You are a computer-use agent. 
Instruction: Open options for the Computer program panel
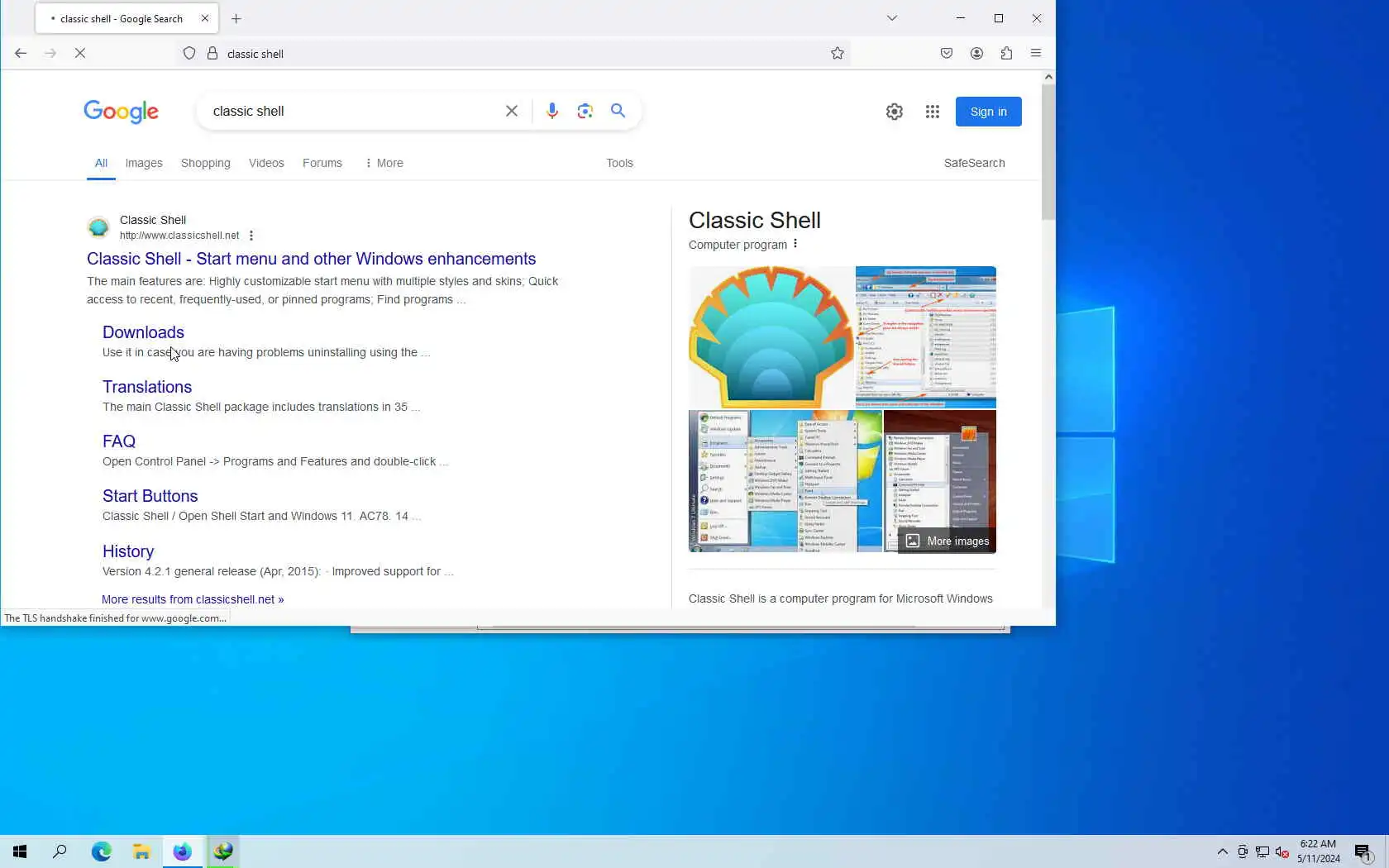pos(795,244)
